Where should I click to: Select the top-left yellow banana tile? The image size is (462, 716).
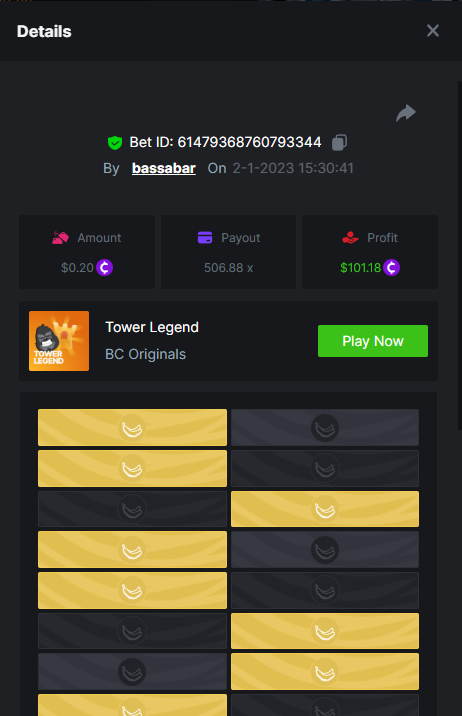click(x=132, y=427)
